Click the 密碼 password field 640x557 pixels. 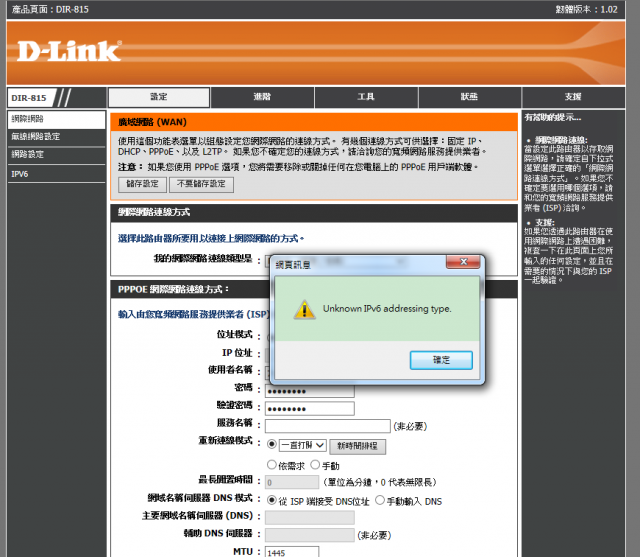(x=309, y=391)
